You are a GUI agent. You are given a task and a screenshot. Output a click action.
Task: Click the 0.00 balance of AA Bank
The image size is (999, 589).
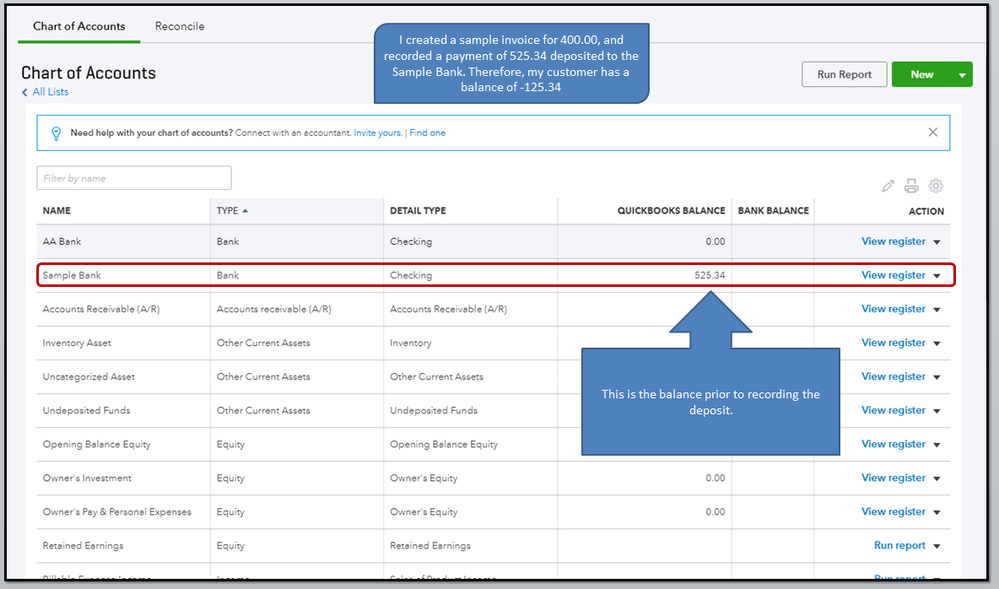715,242
